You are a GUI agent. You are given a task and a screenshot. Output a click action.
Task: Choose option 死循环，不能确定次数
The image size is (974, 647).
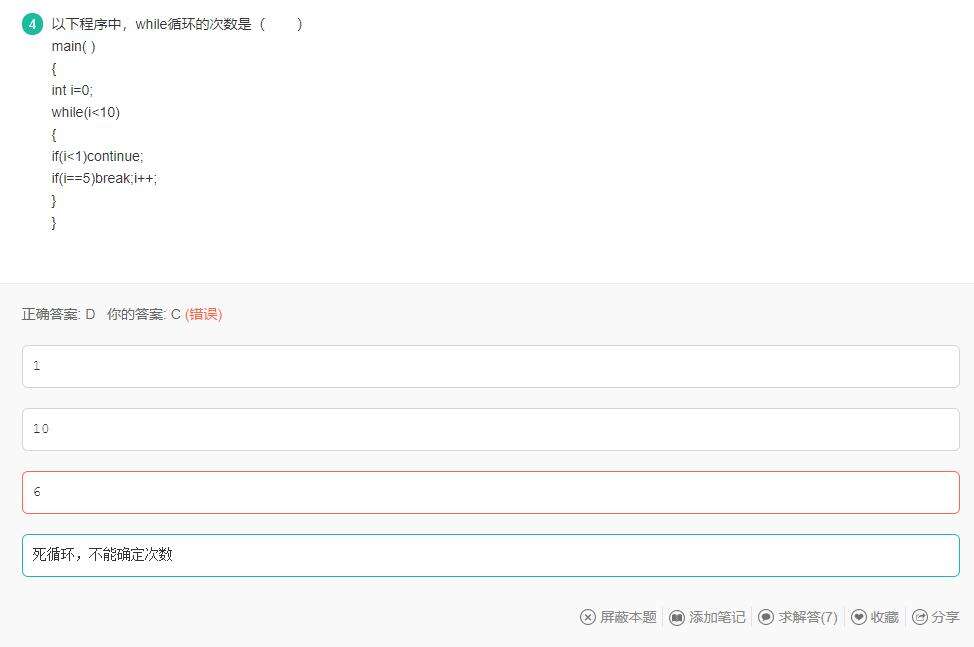pyautogui.click(x=490, y=555)
